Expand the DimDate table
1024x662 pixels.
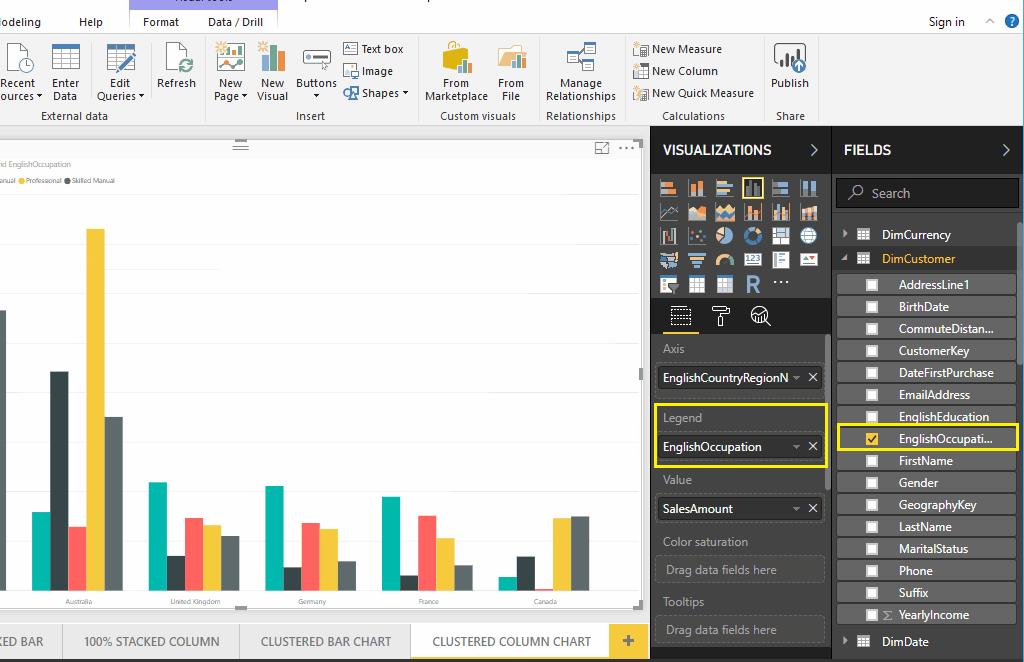pyautogui.click(x=844, y=641)
